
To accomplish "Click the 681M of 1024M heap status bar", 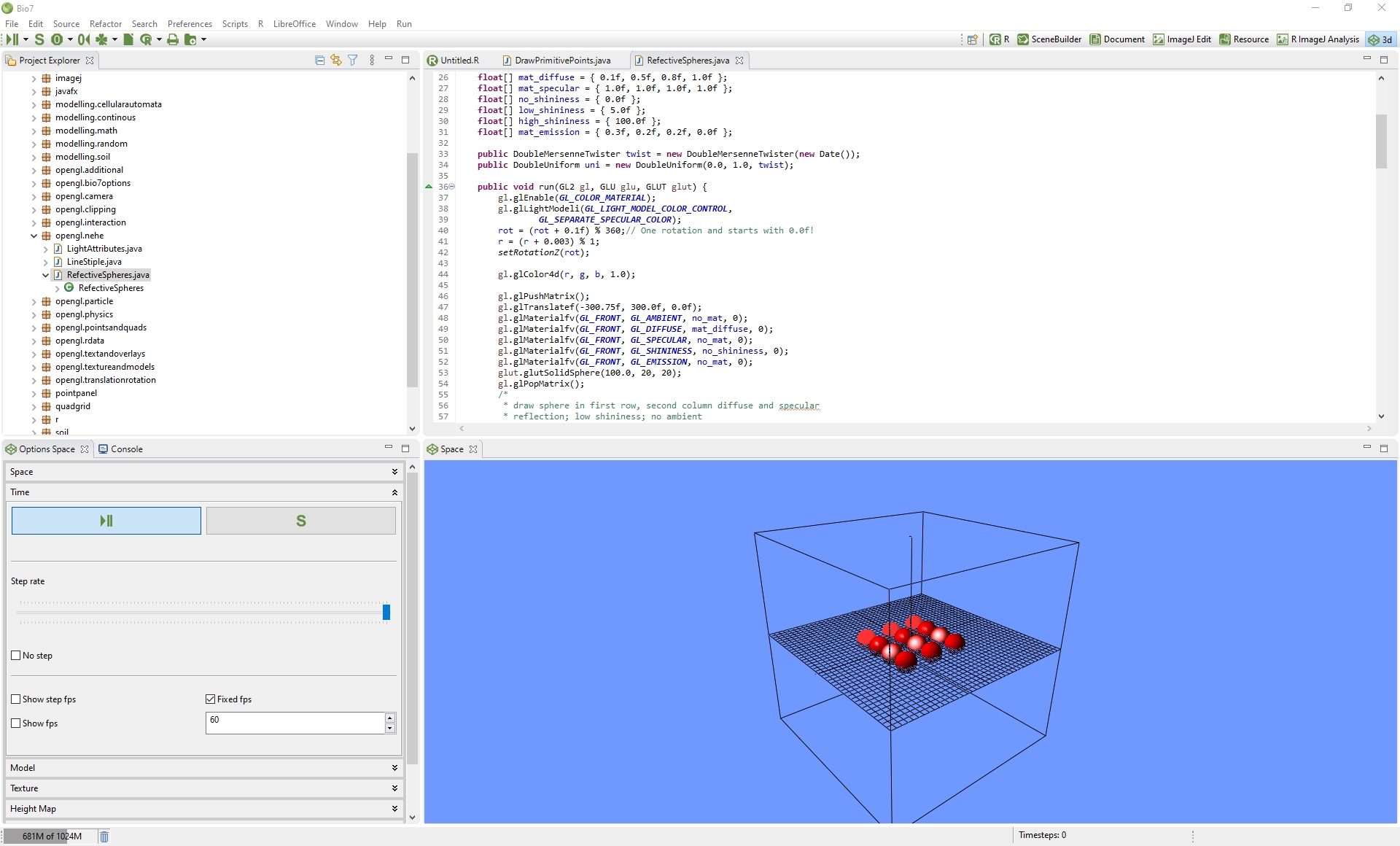I will (50, 837).
